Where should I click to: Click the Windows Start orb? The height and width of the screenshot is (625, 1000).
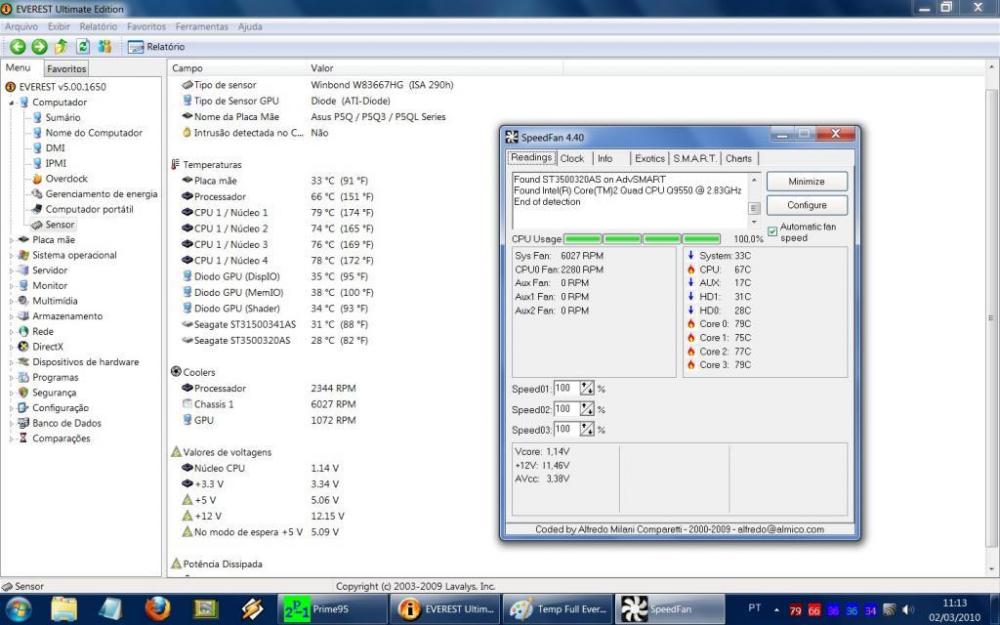coord(19,608)
